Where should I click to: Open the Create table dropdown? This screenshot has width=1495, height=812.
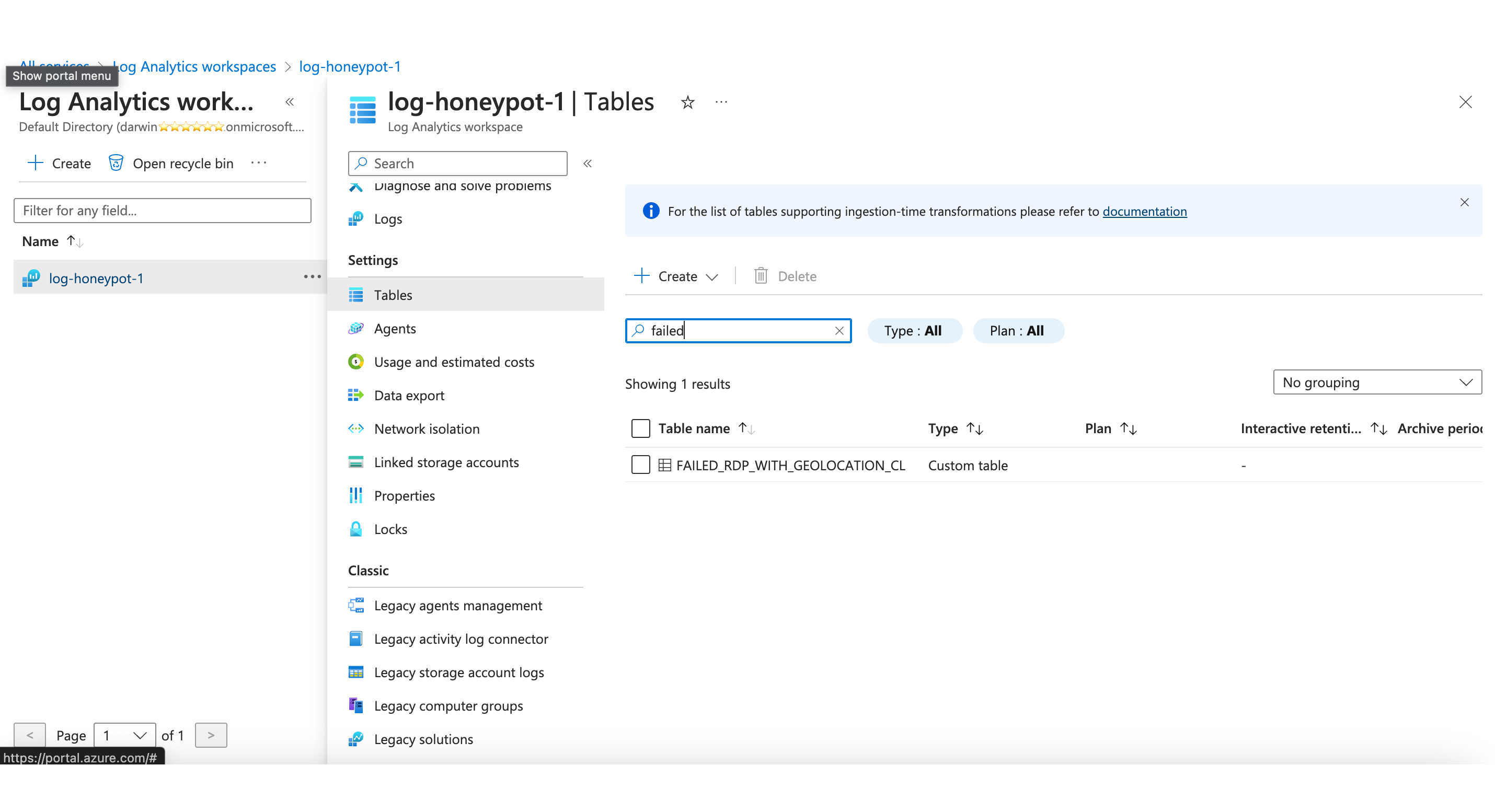pos(677,276)
